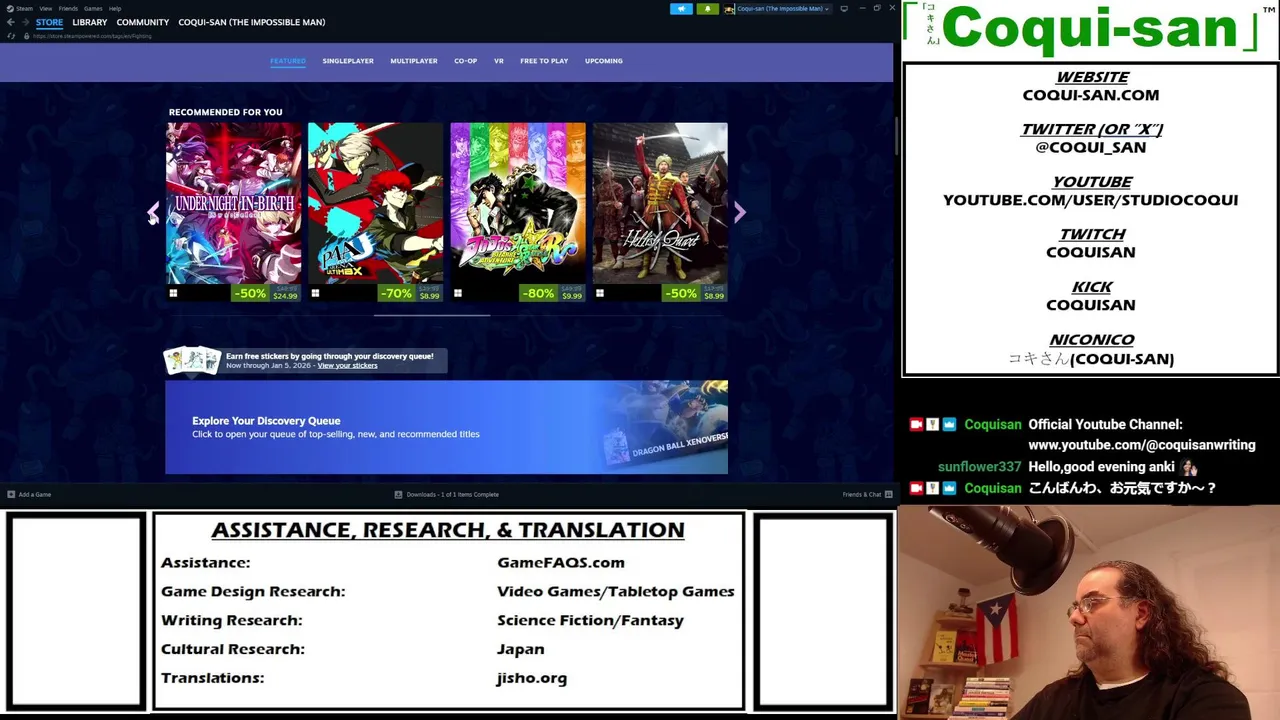Select the Singleplayer tab
1280x720 pixels.
pyautogui.click(x=348, y=61)
